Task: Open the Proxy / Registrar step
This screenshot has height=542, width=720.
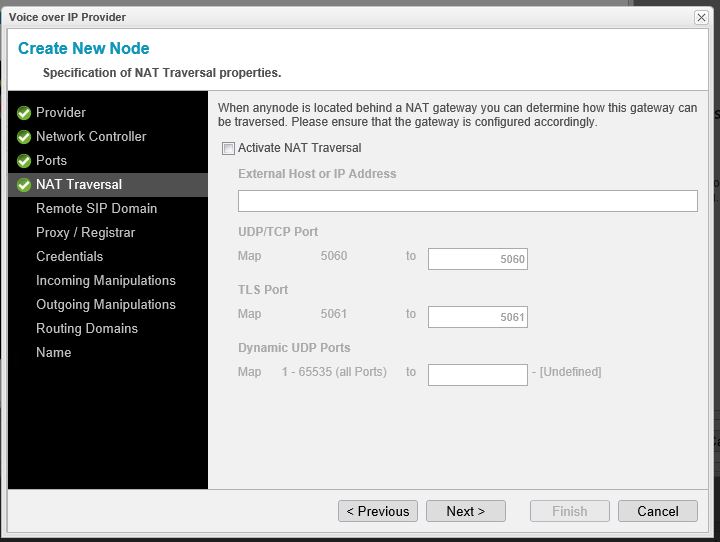Action: click(85, 232)
